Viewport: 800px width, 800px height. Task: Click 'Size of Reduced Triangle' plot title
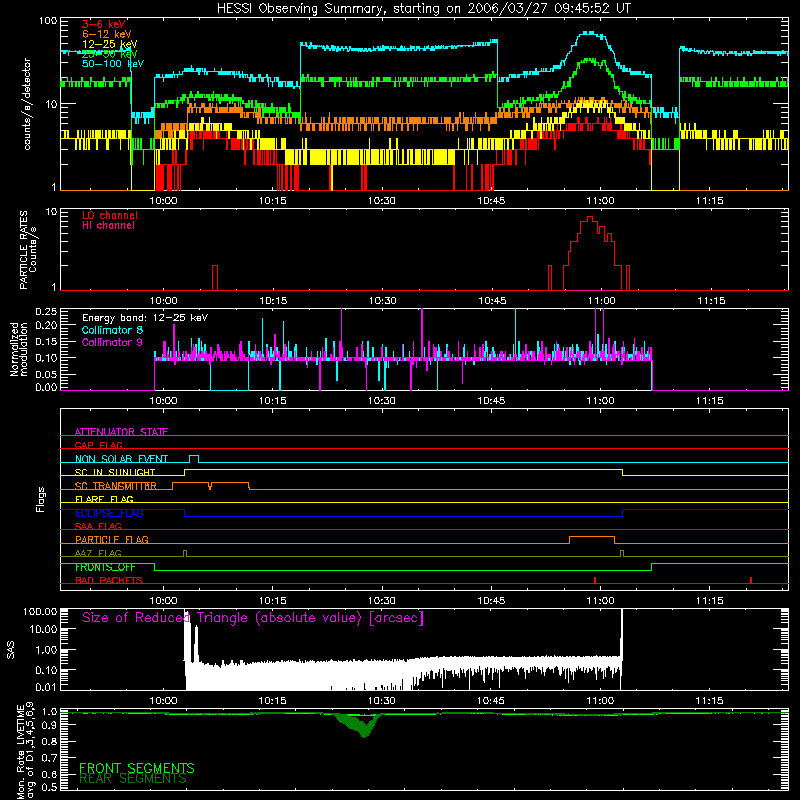(x=253, y=618)
